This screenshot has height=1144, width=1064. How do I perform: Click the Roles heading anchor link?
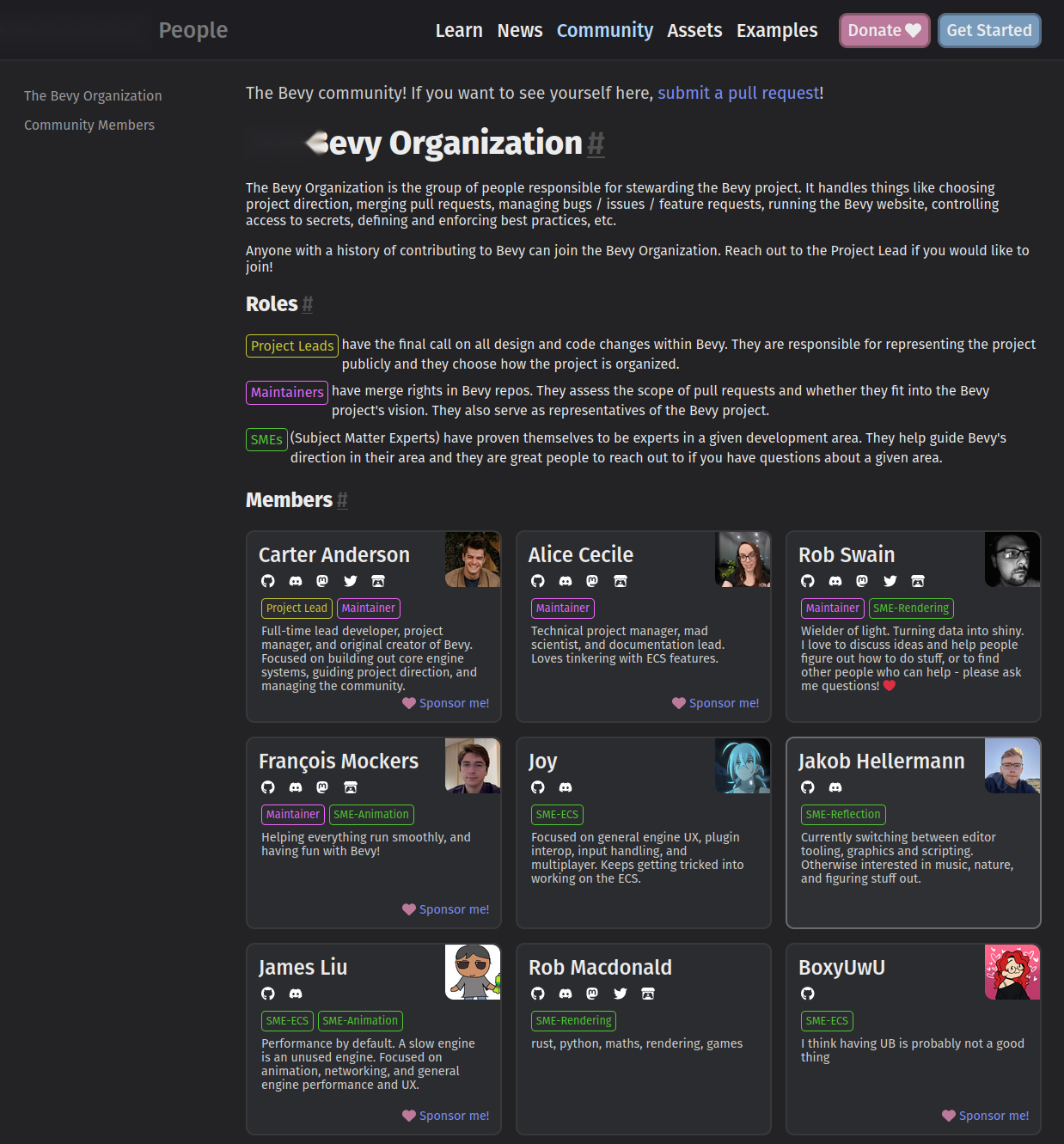(x=308, y=304)
